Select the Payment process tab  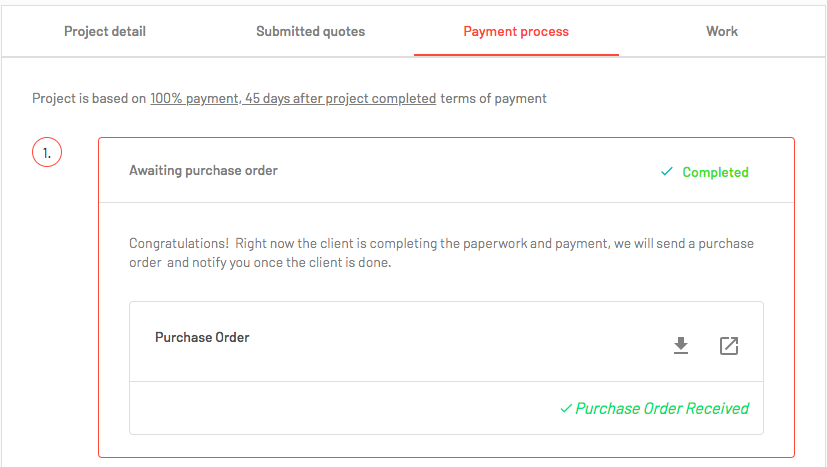pos(516,31)
